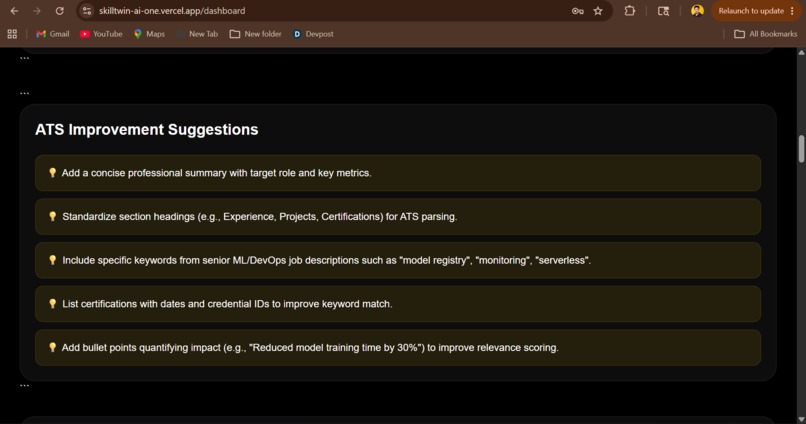
Task: Open the Extensions puzzle icon
Action: pyautogui.click(x=630, y=11)
